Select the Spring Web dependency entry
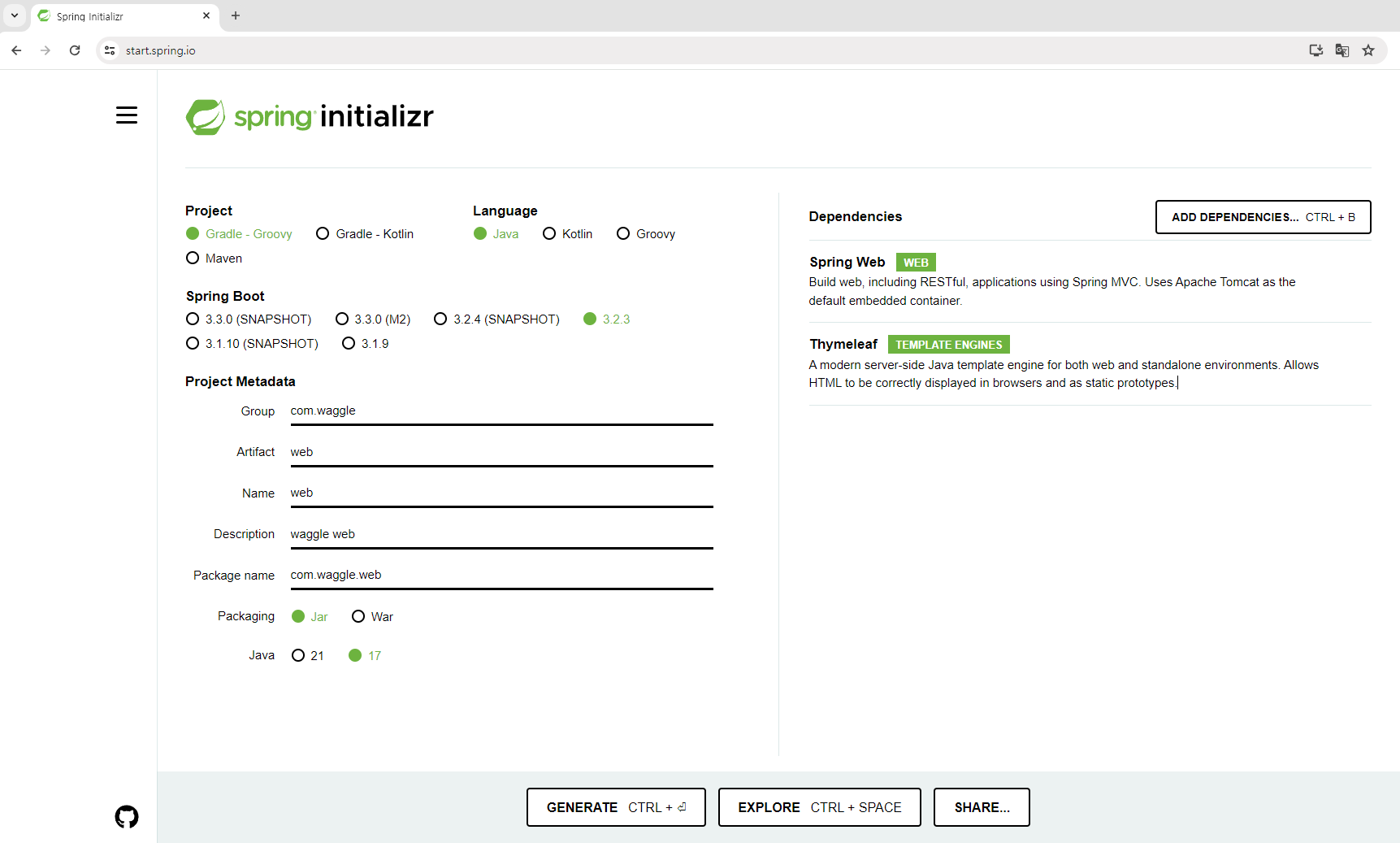The image size is (1400, 843). [1090, 281]
